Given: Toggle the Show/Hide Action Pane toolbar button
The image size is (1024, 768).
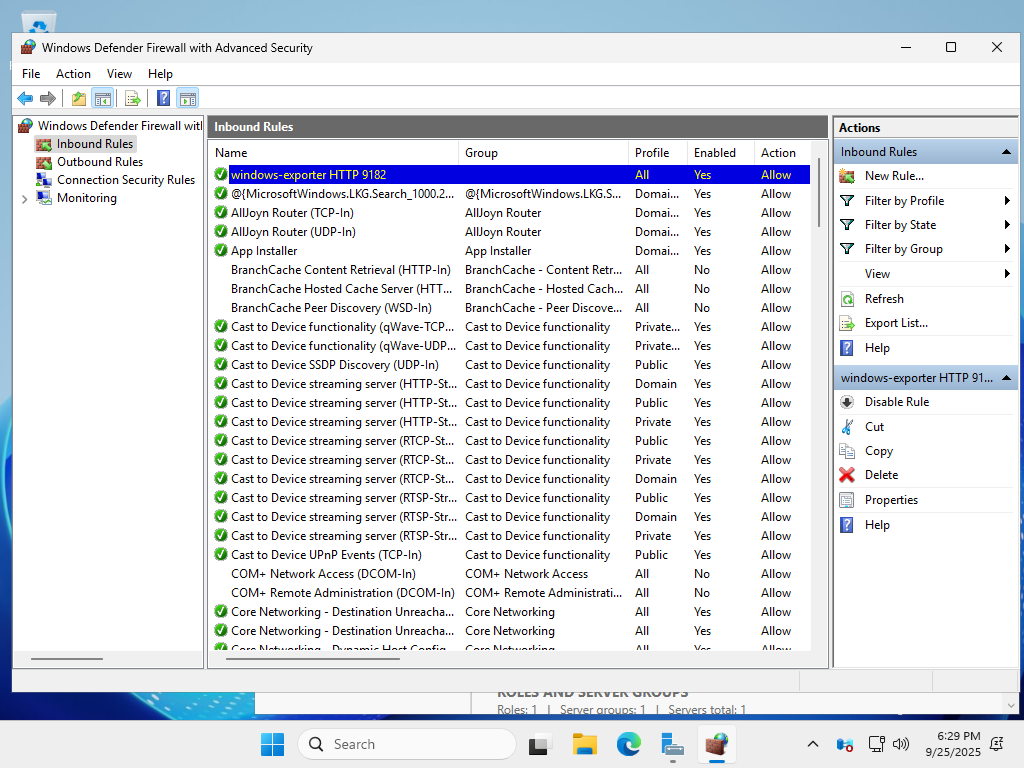Looking at the screenshot, I should (187, 98).
